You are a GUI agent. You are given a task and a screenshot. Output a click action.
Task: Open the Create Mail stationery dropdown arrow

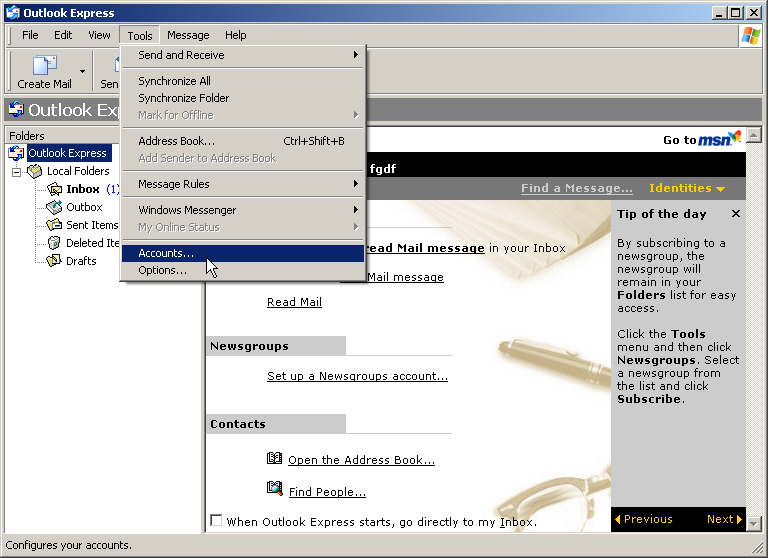(82, 72)
